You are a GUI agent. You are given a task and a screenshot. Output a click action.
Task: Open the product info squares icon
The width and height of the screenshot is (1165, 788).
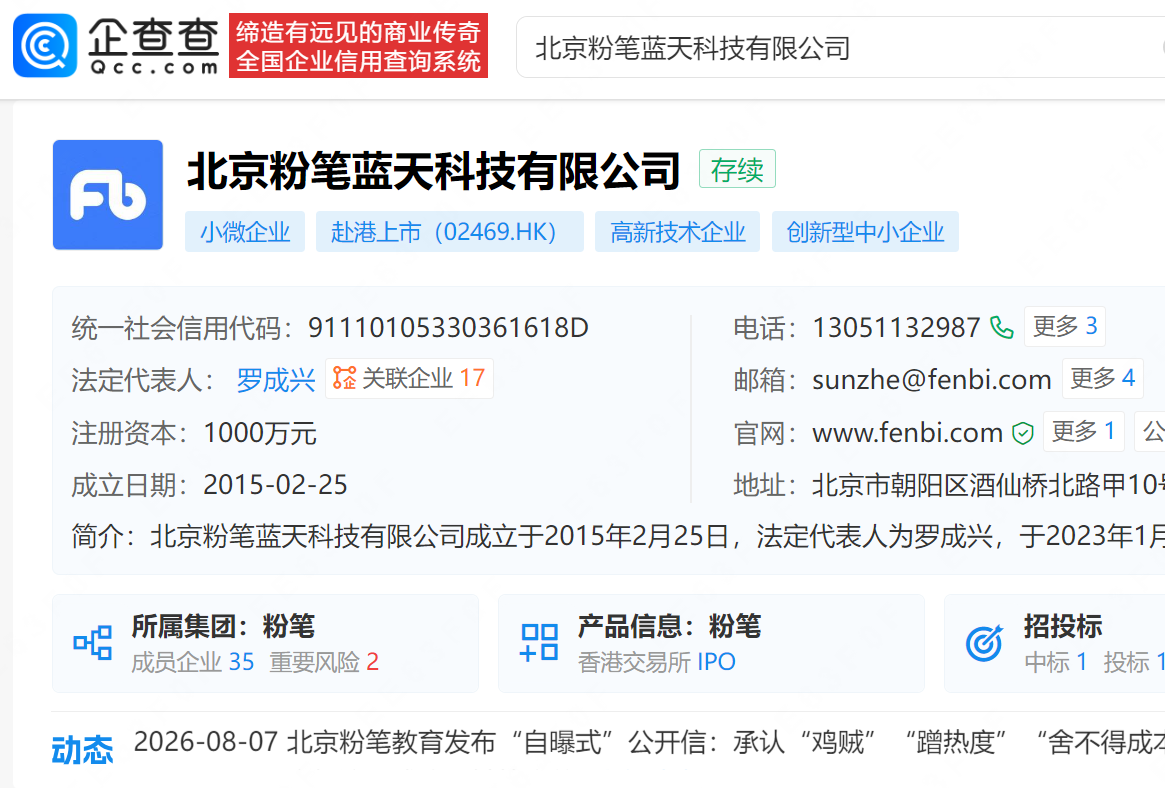tap(539, 642)
